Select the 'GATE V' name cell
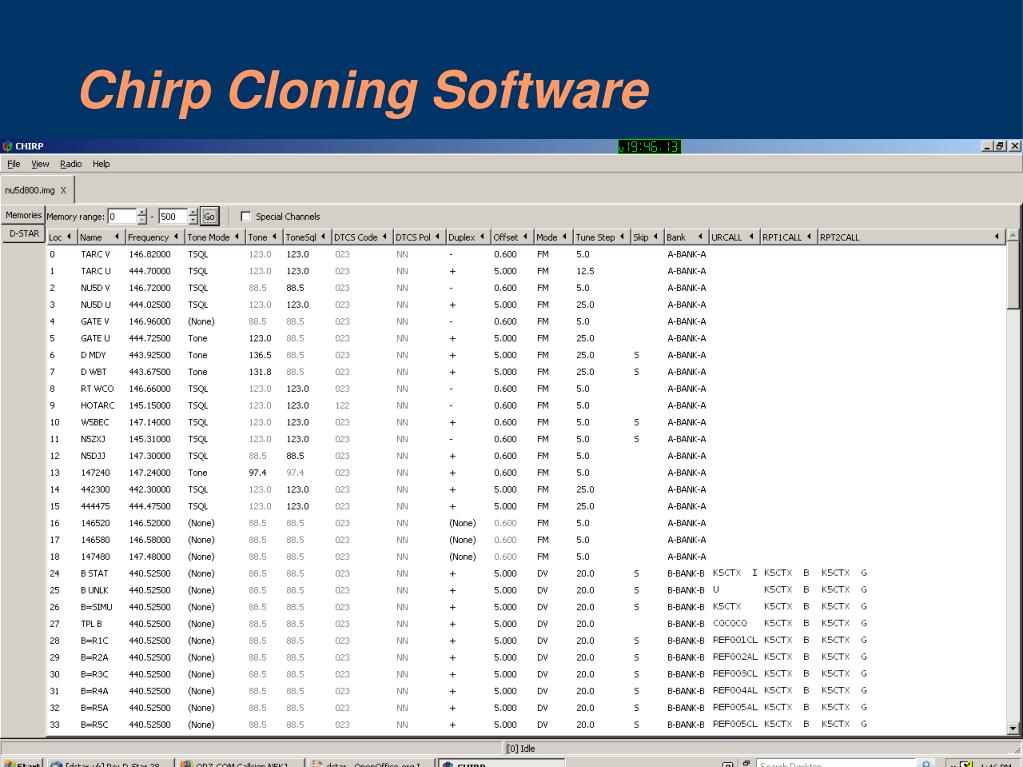The image size is (1023, 767). [x=95, y=322]
